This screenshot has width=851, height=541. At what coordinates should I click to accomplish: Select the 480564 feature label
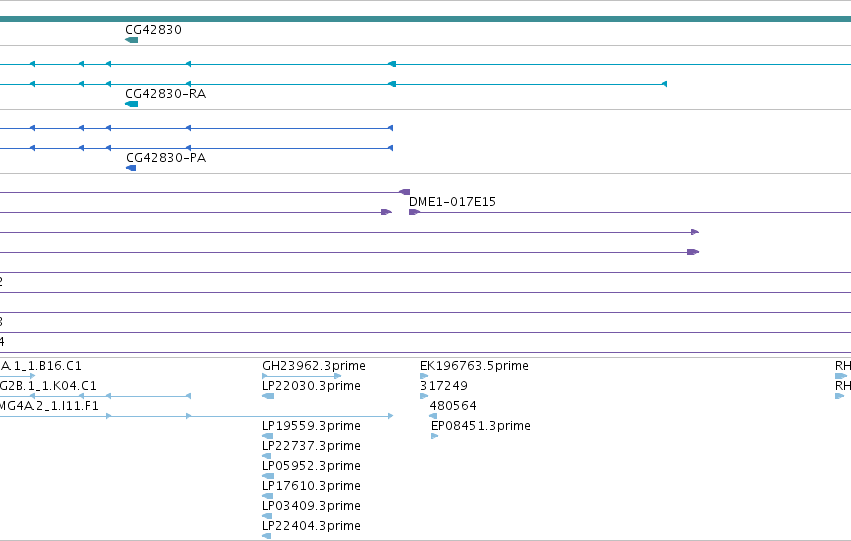click(x=453, y=406)
